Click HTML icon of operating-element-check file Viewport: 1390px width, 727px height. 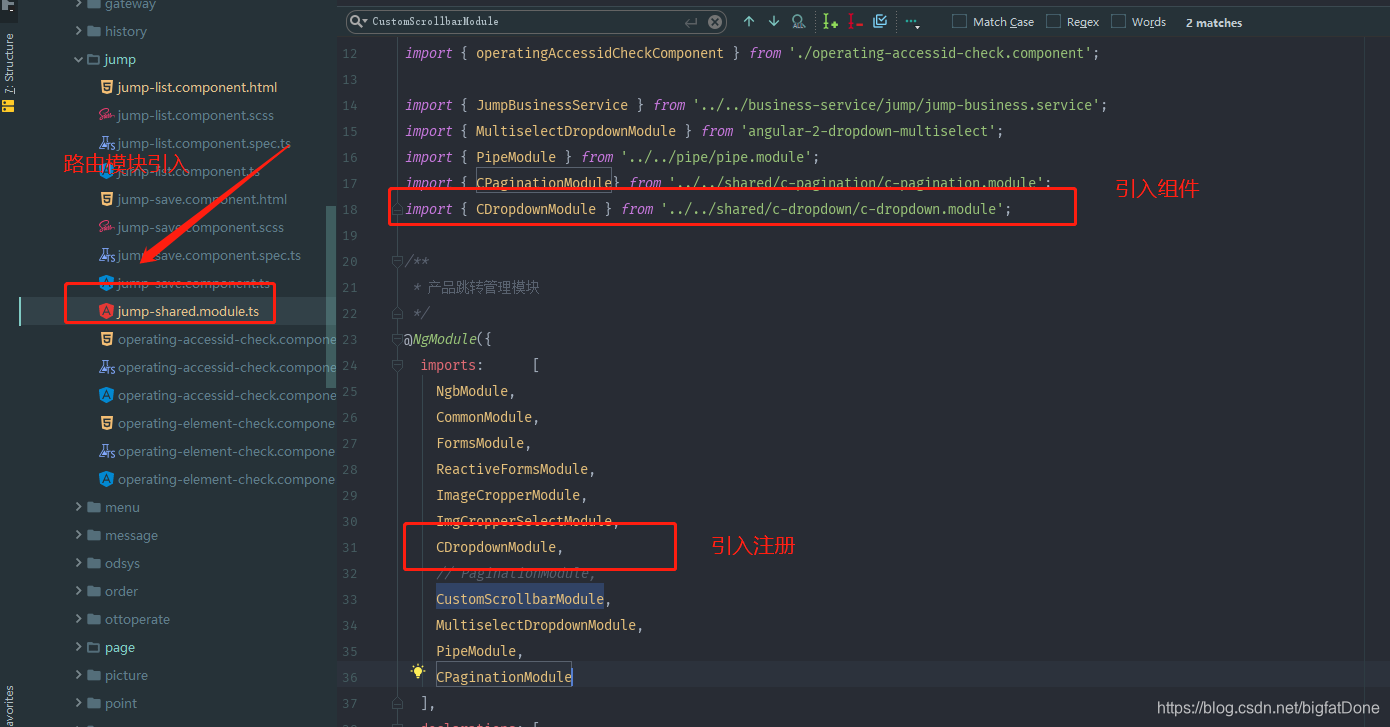click(x=106, y=423)
